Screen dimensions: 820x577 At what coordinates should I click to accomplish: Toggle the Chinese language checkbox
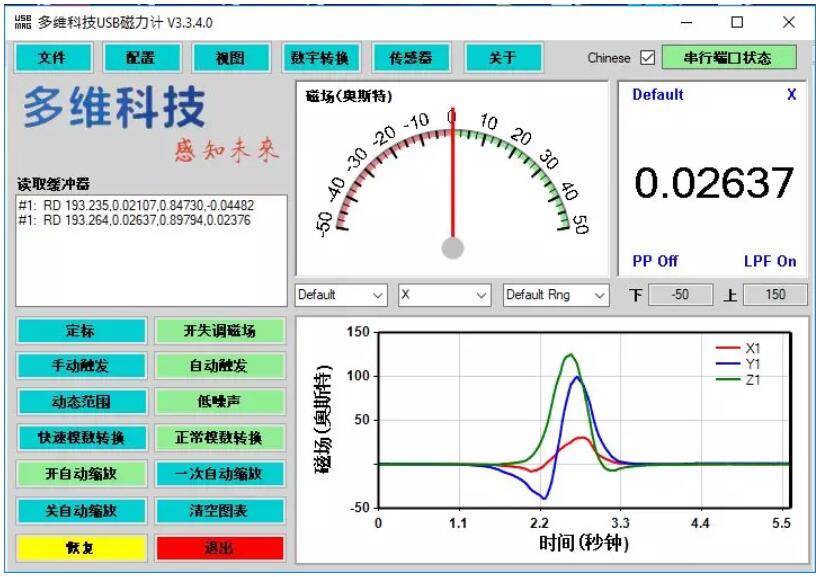(x=647, y=58)
